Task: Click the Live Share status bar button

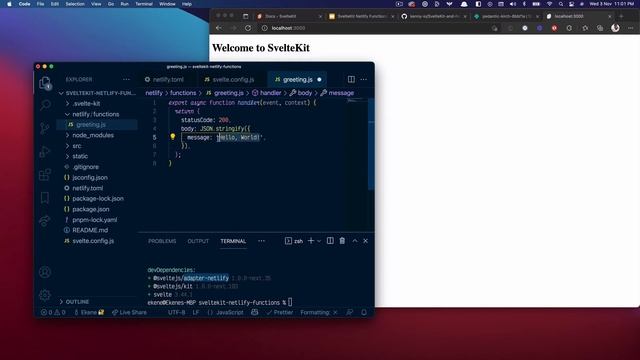Action: coord(129,312)
